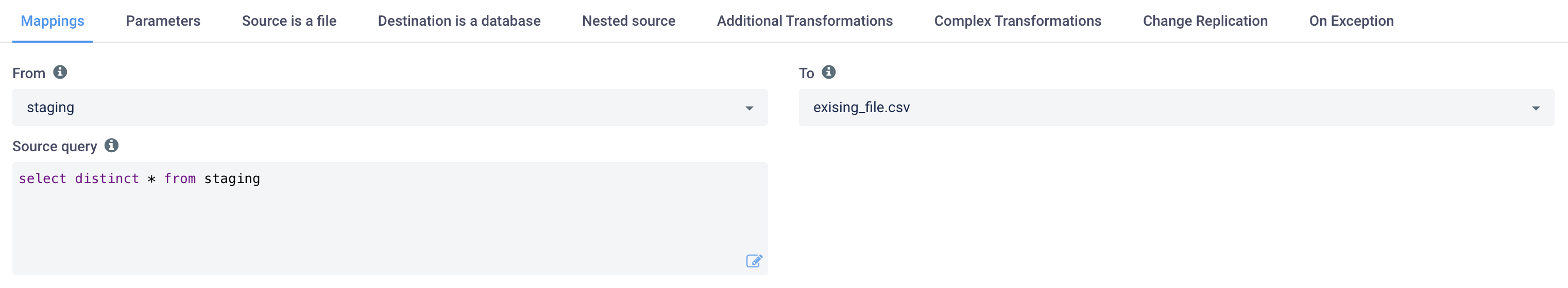Click the word staging in the SQL query
Screen dimensions: 1568x288
click(232, 178)
